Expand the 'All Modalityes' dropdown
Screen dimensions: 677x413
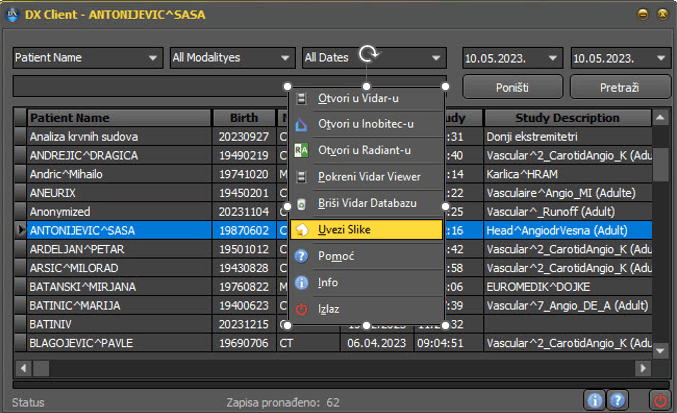coord(232,58)
